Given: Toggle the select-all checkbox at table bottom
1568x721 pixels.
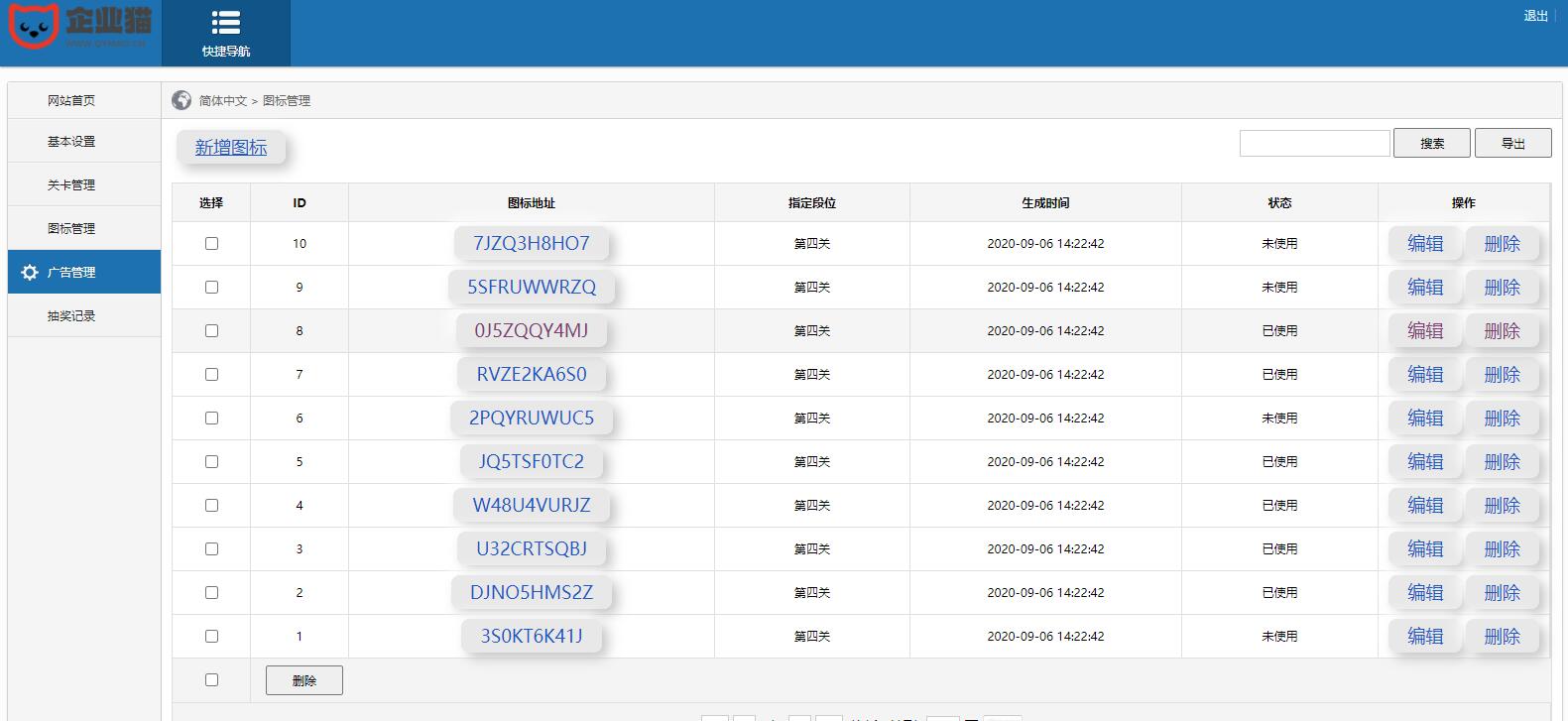Looking at the screenshot, I should 211,679.
